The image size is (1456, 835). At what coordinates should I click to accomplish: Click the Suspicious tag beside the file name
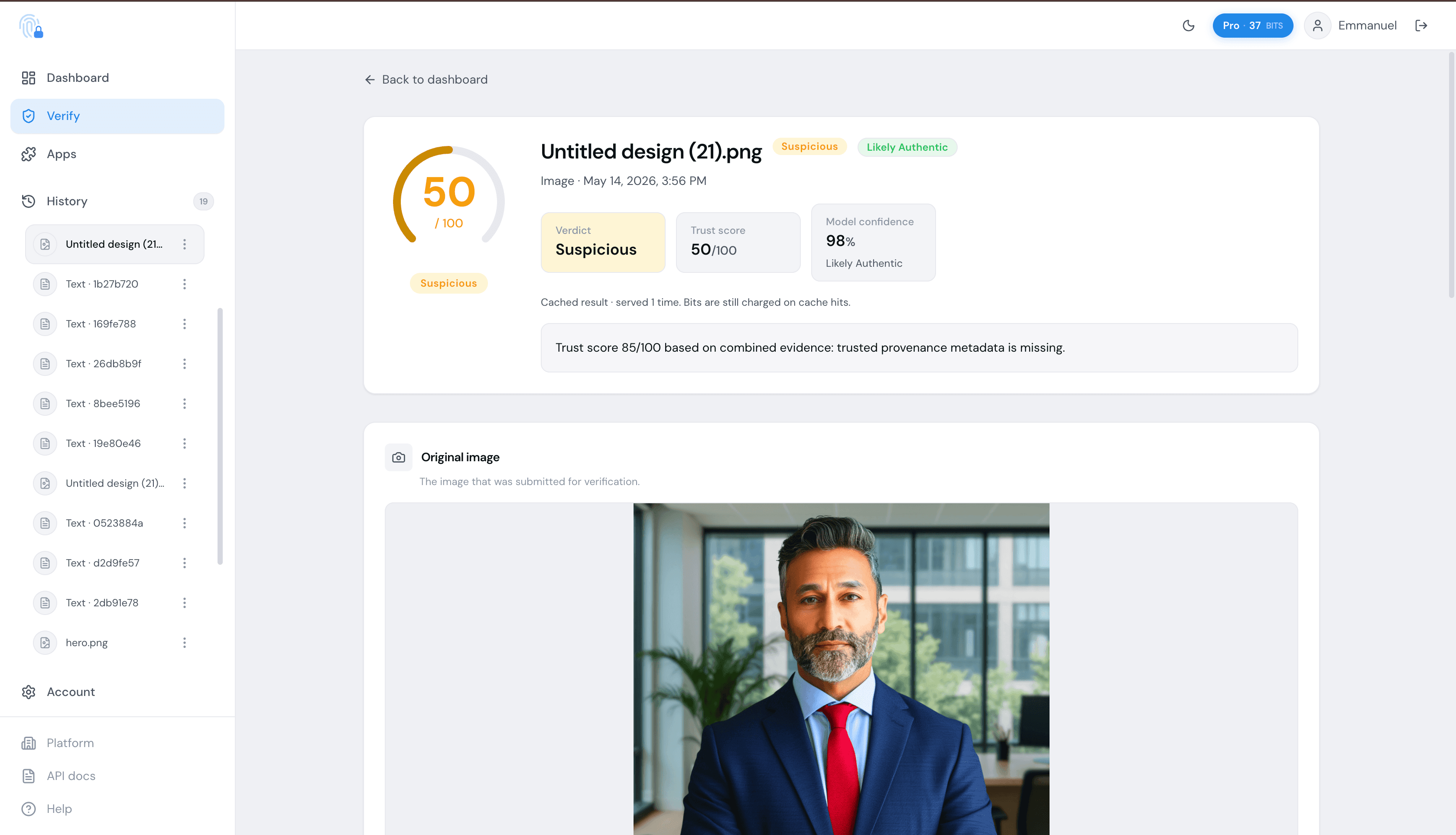click(809, 147)
